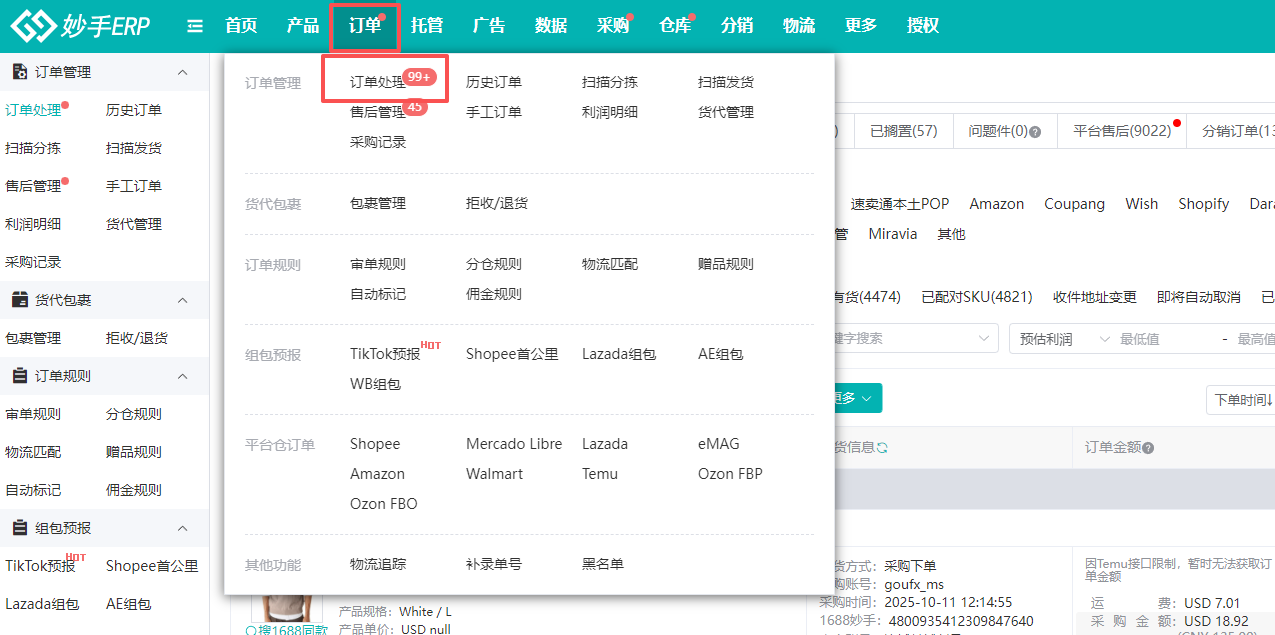Viewport: 1275px width, 635px height.
Task: Click the 妙手ERP logo
Action: 80,26
